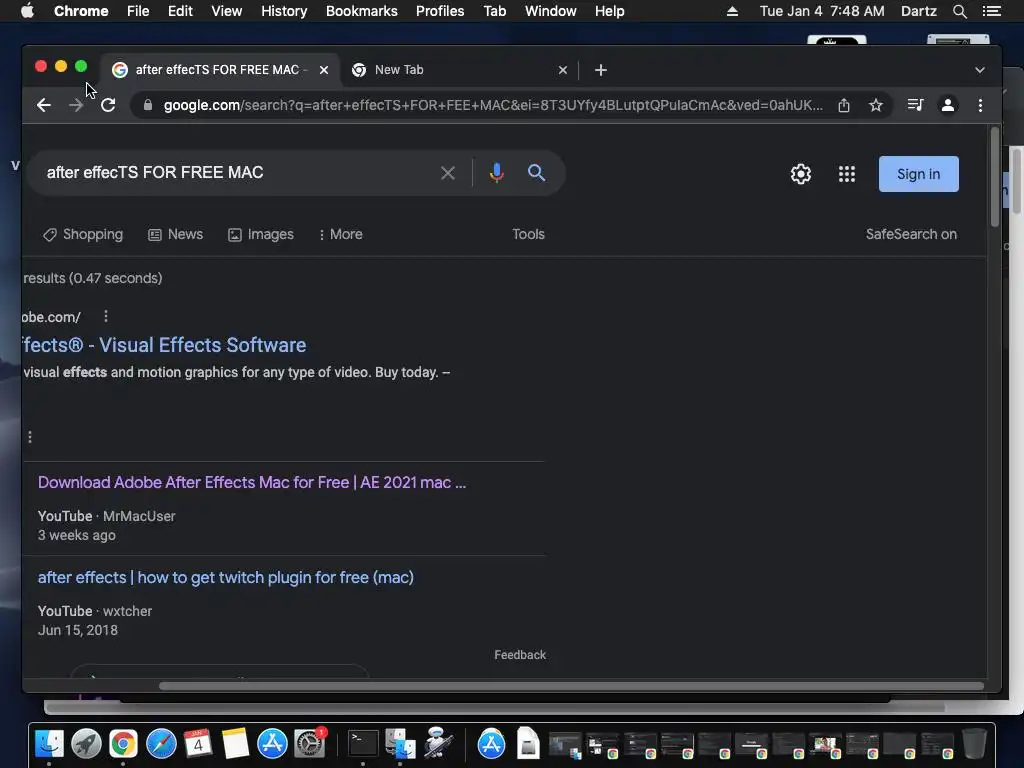Open the media control icon in Chrome's toolbar
Viewport: 1024px width, 768px height.
click(916, 105)
